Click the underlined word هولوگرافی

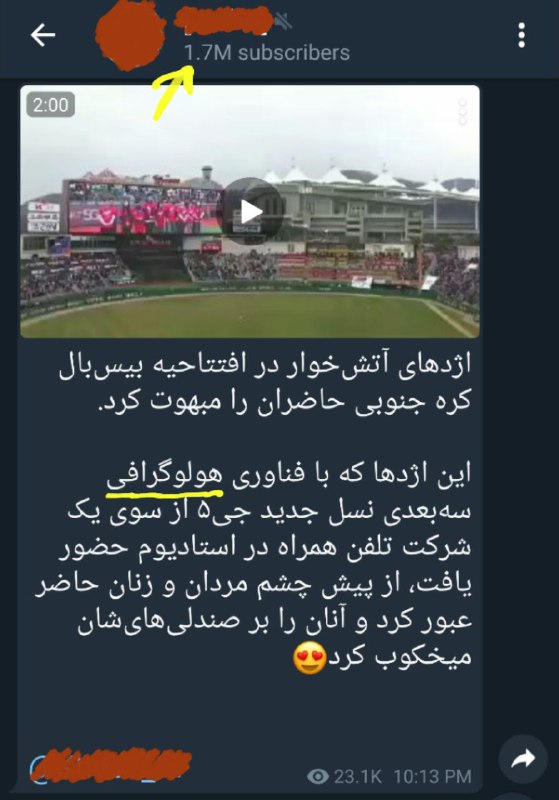click(164, 475)
